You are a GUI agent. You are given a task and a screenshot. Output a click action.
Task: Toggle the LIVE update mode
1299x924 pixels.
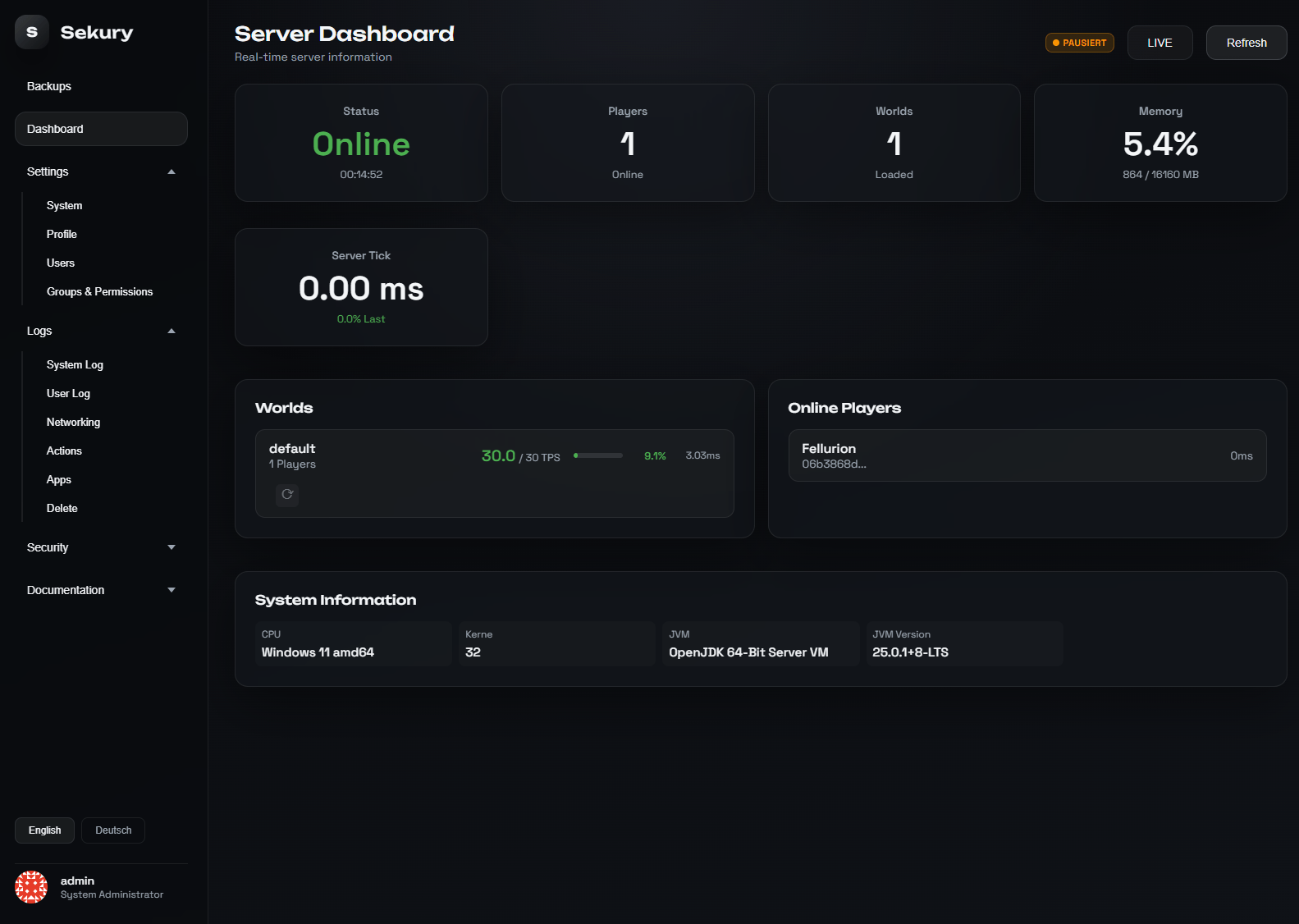[x=1159, y=43]
